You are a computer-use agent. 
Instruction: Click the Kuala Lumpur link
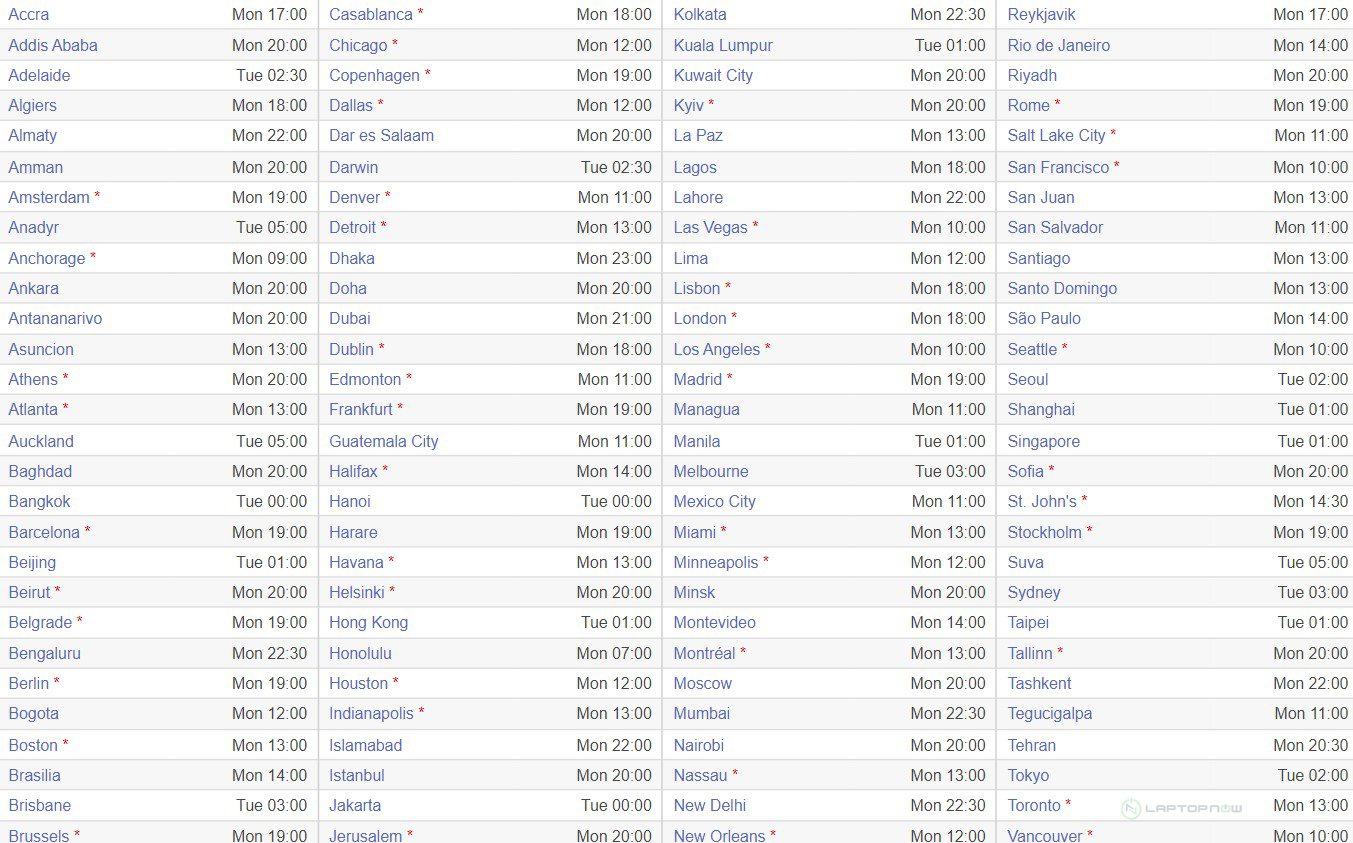(723, 45)
